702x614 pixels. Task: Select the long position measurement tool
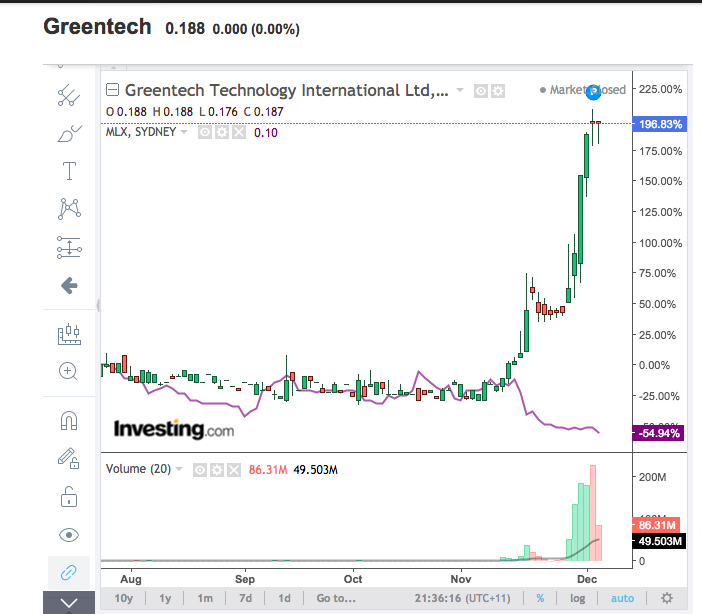click(69, 247)
